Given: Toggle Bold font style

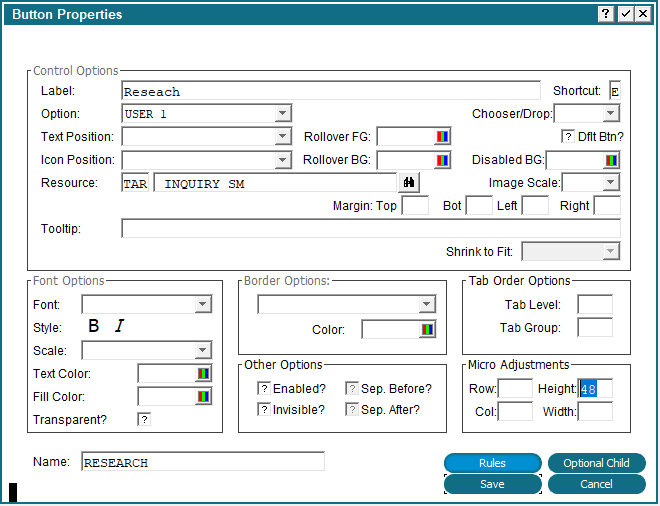Looking at the screenshot, I should [x=93, y=326].
